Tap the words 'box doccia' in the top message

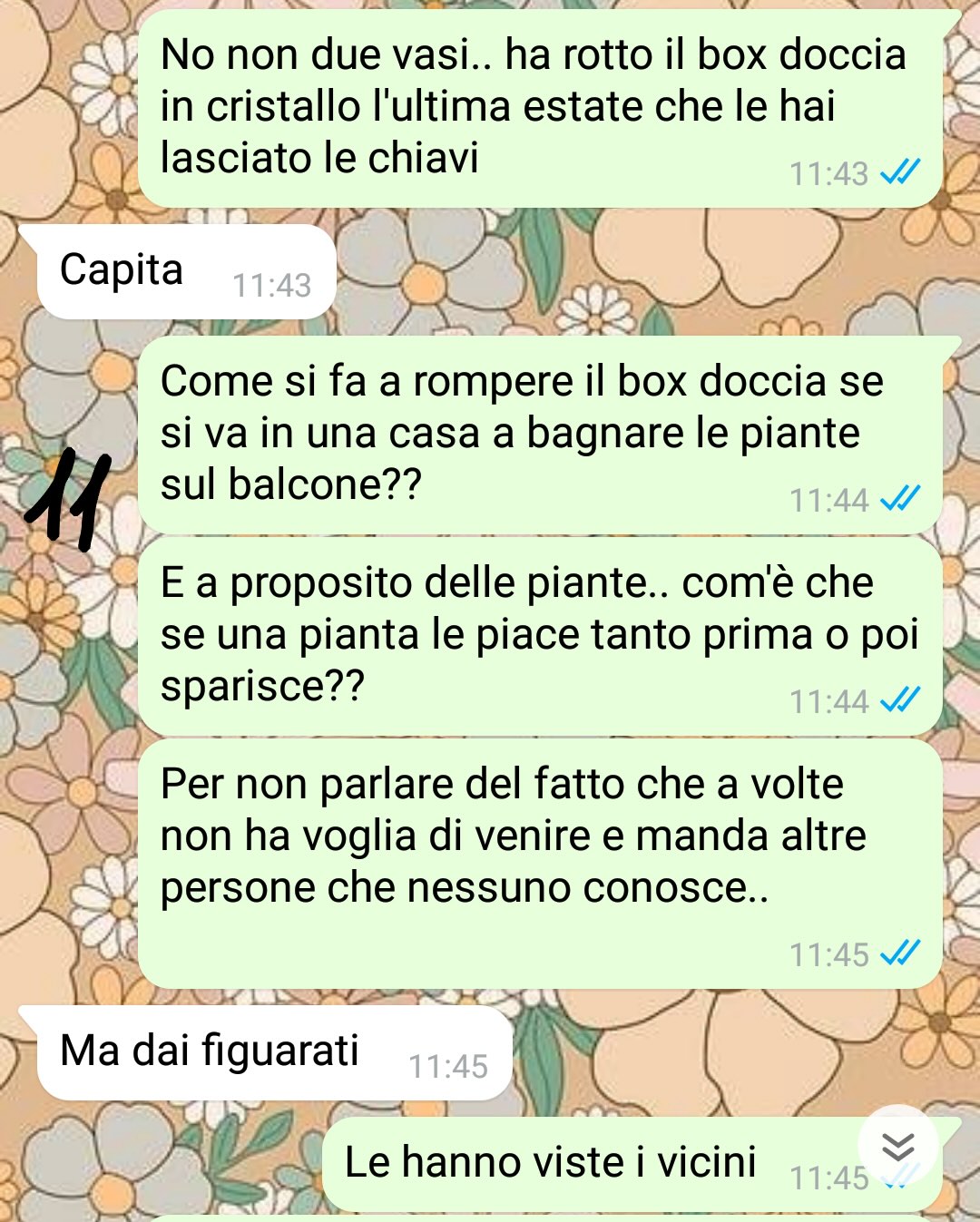point(802,54)
